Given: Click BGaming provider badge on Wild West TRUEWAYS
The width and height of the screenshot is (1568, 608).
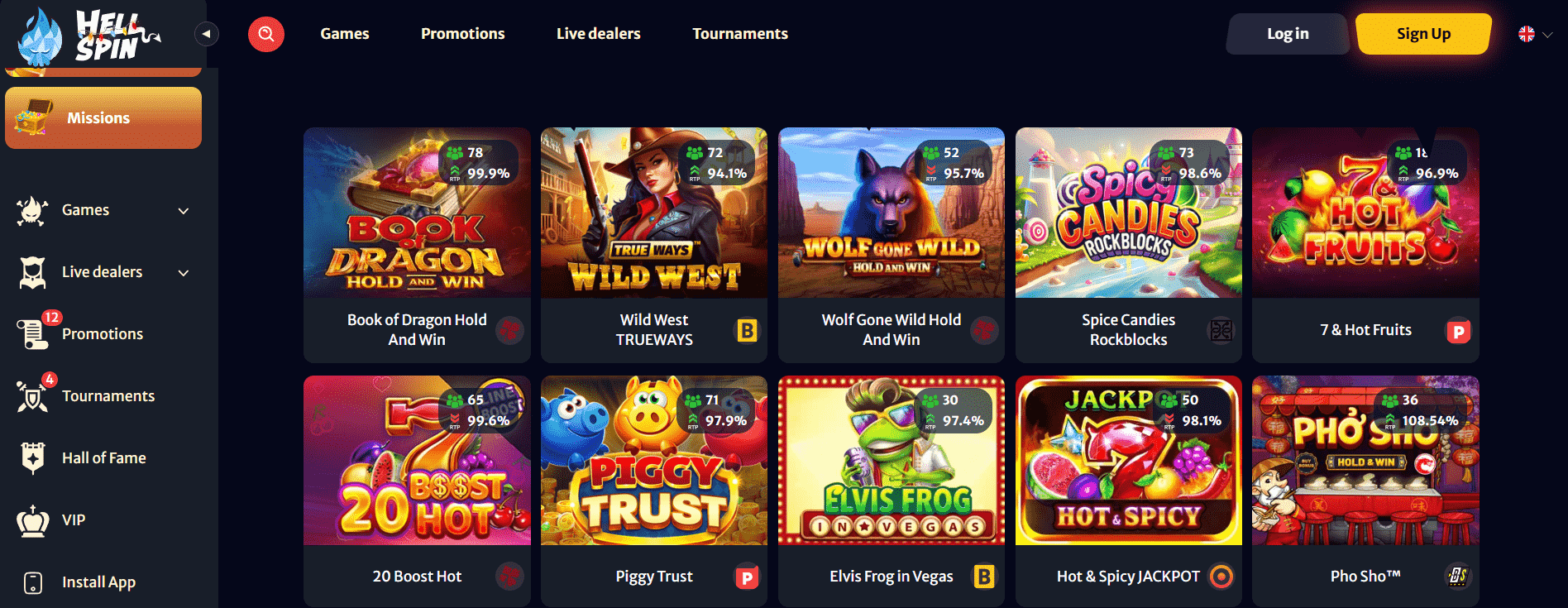Looking at the screenshot, I should pos(747,331).
